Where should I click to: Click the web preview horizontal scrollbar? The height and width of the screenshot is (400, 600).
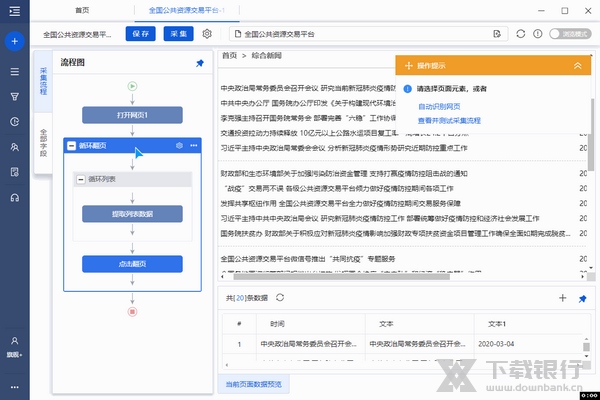tap(341, 276)
